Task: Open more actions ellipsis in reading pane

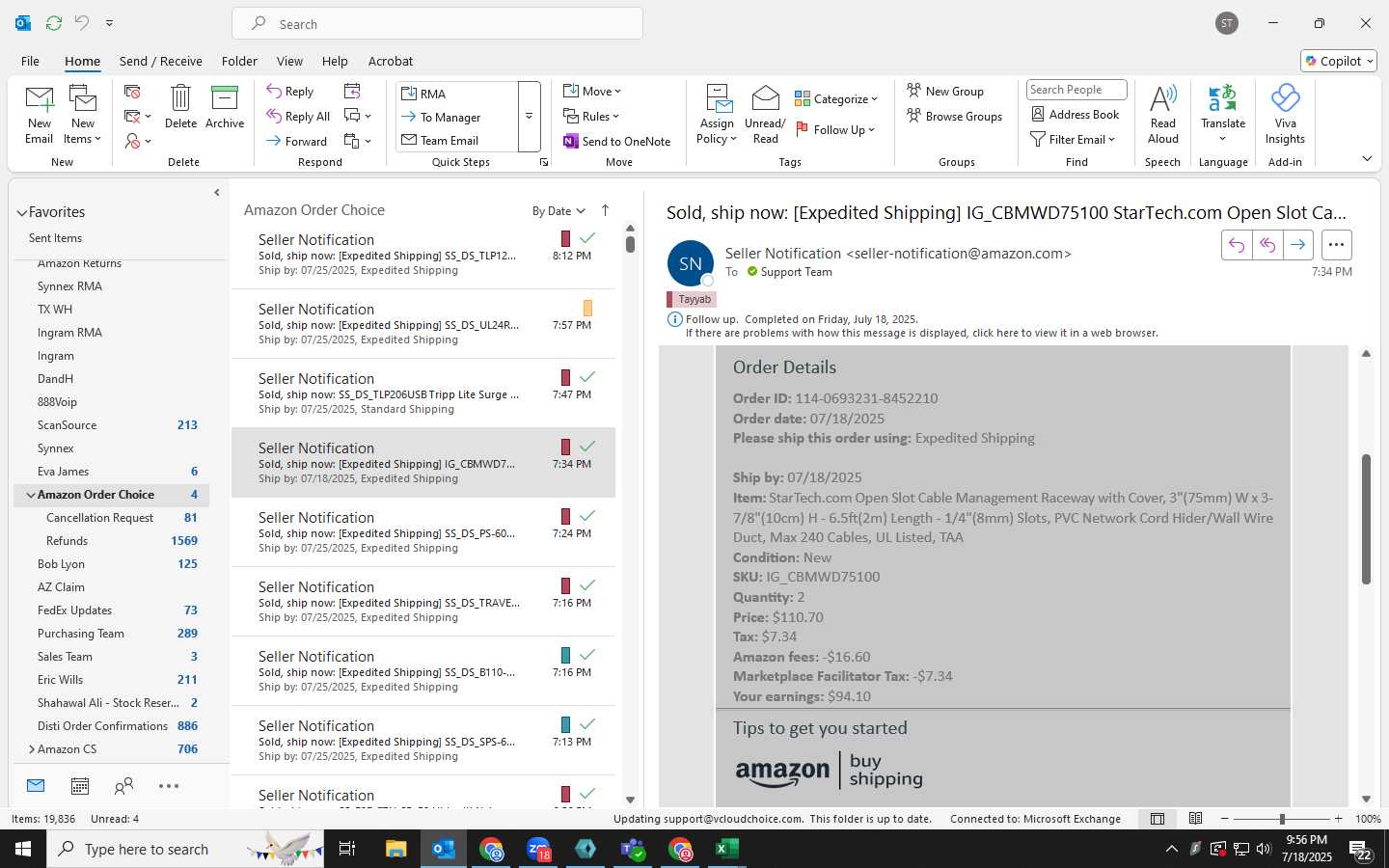Action: tap(1336, 245)
